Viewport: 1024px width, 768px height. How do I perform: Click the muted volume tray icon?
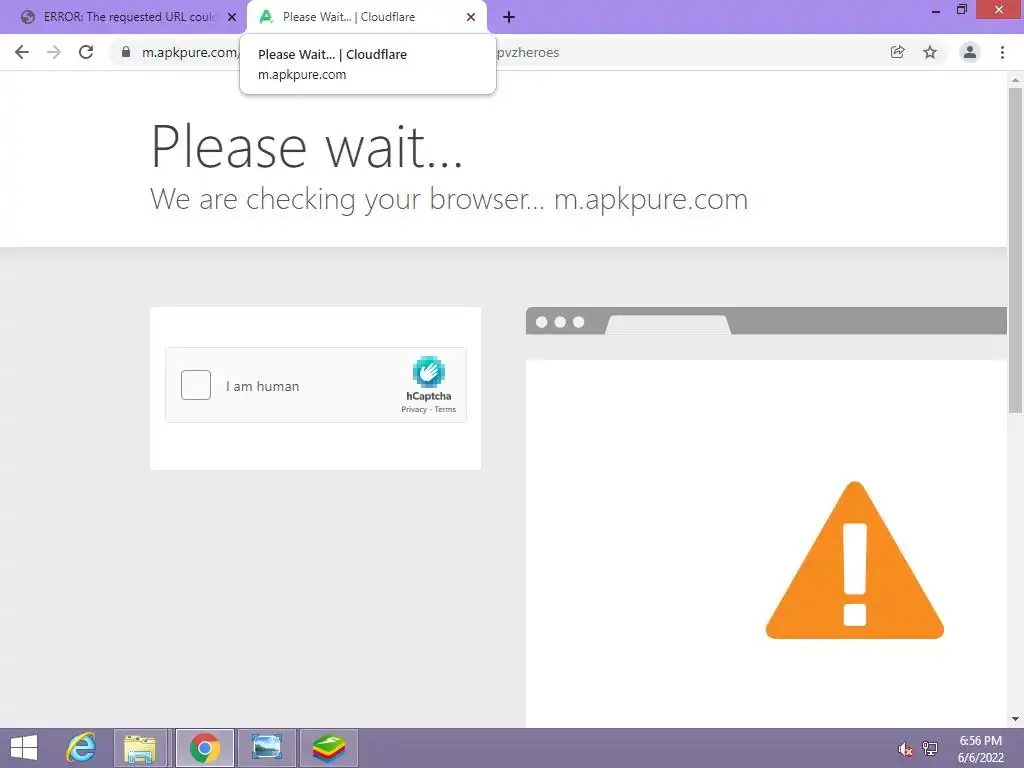904,748
